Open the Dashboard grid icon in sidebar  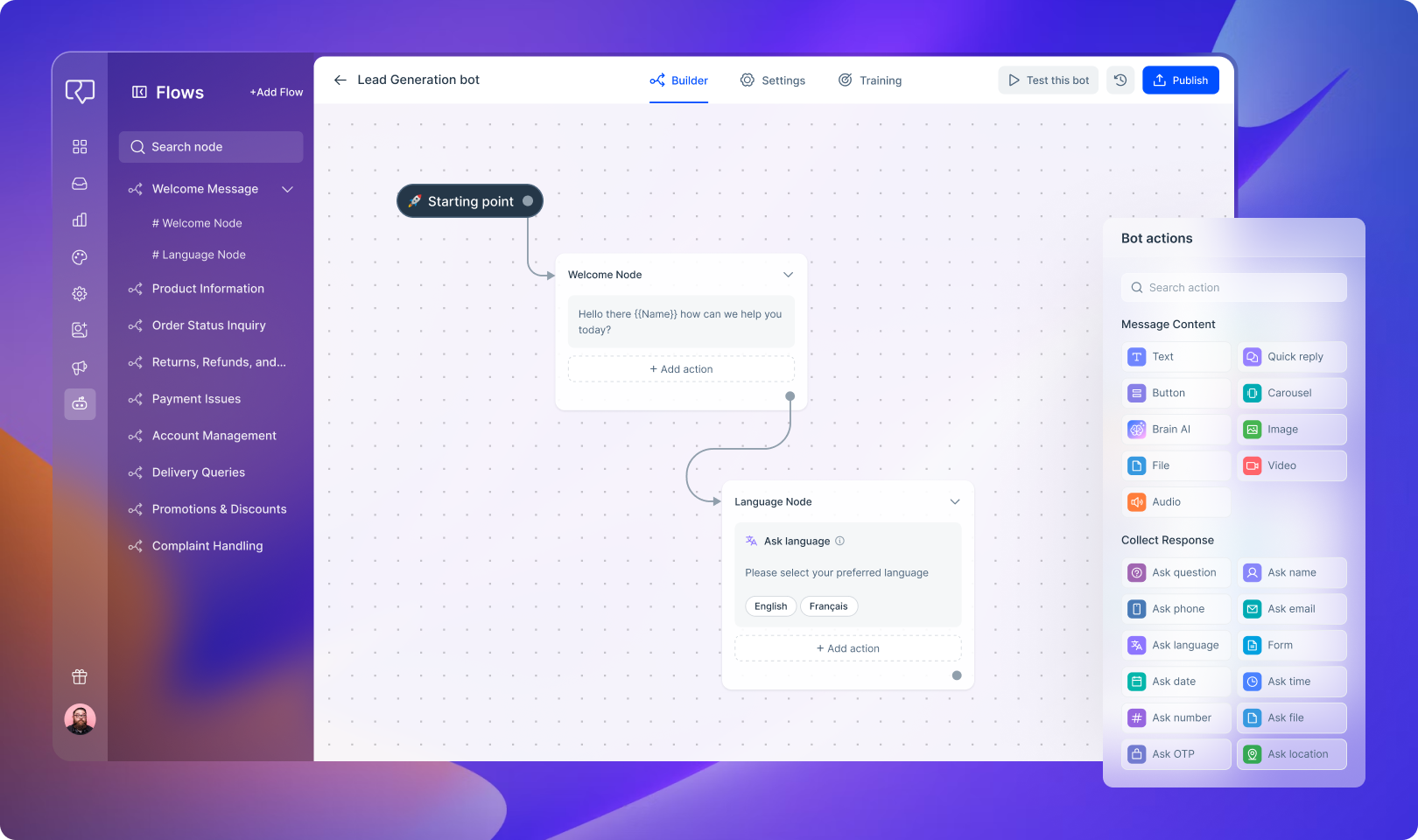[80, 146]
